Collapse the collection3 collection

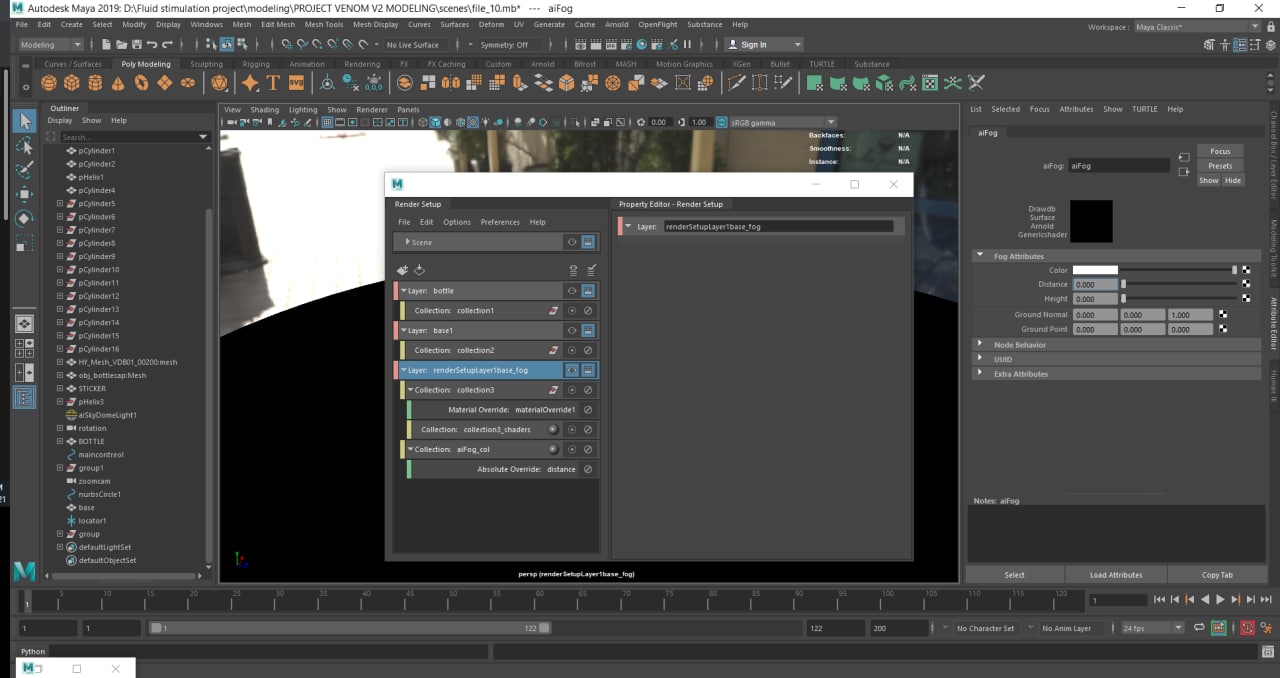(410, 390)
